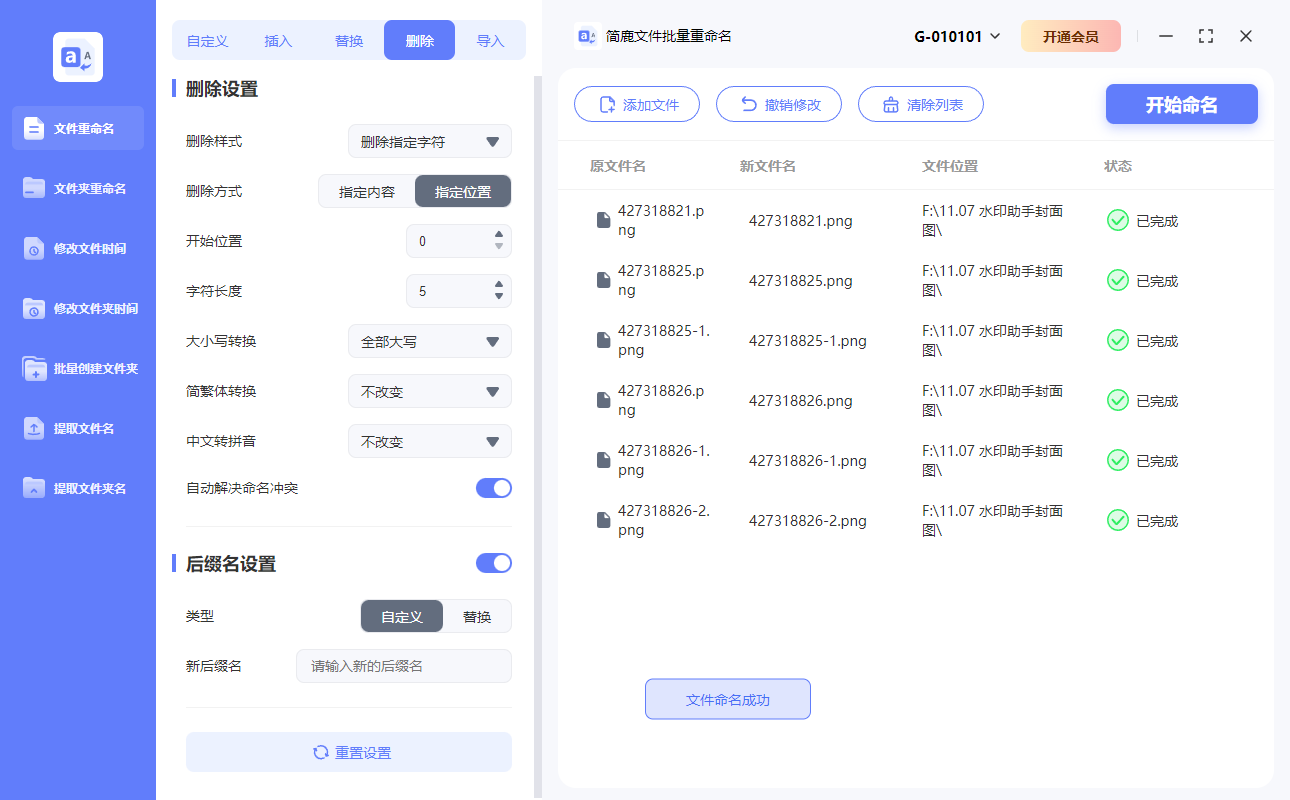Open the 提取文件名 tool
Viewport: 1290px width, 800px height.
[x=77, y=428]
